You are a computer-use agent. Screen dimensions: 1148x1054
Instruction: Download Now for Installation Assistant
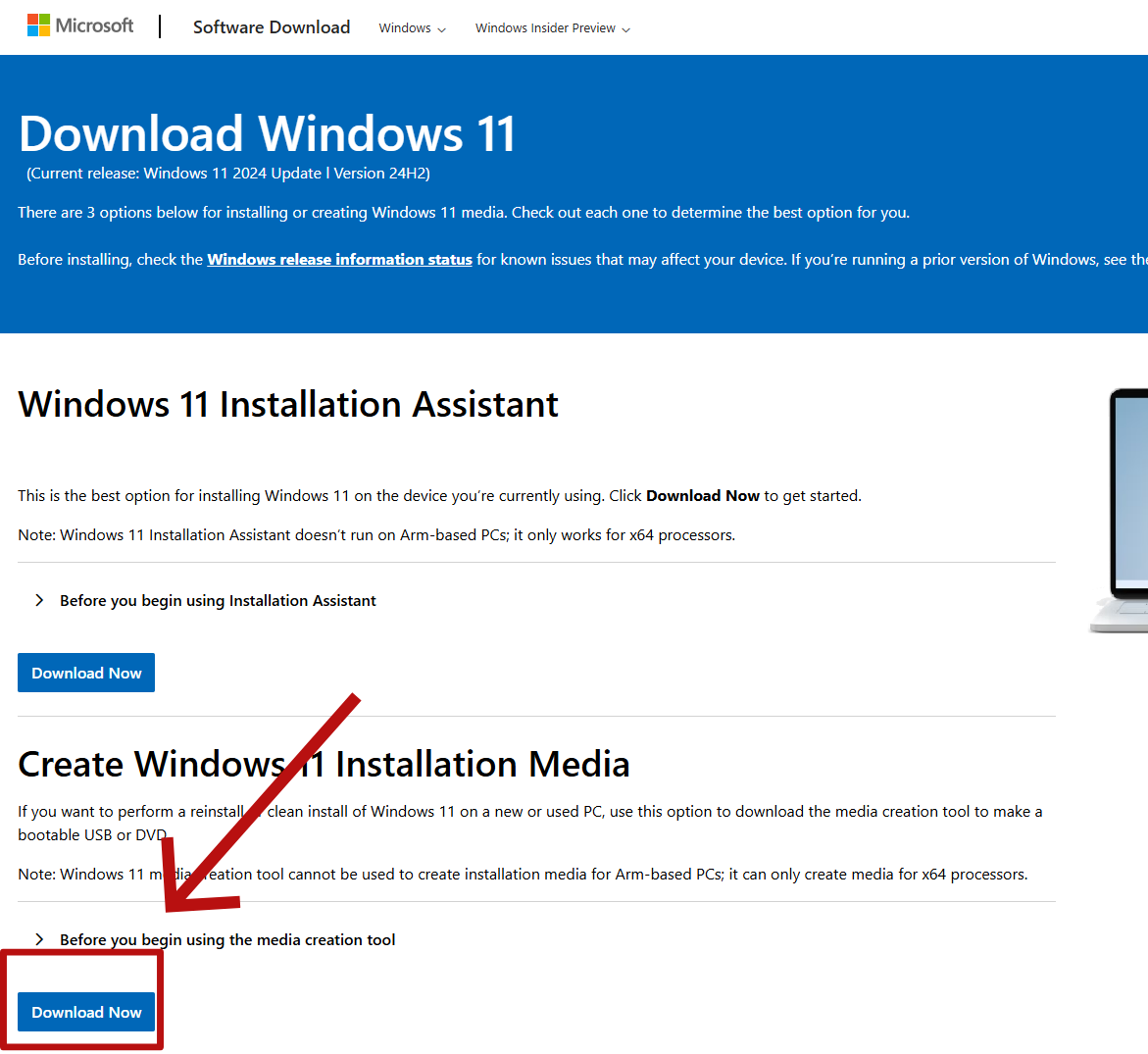point(86,673)
